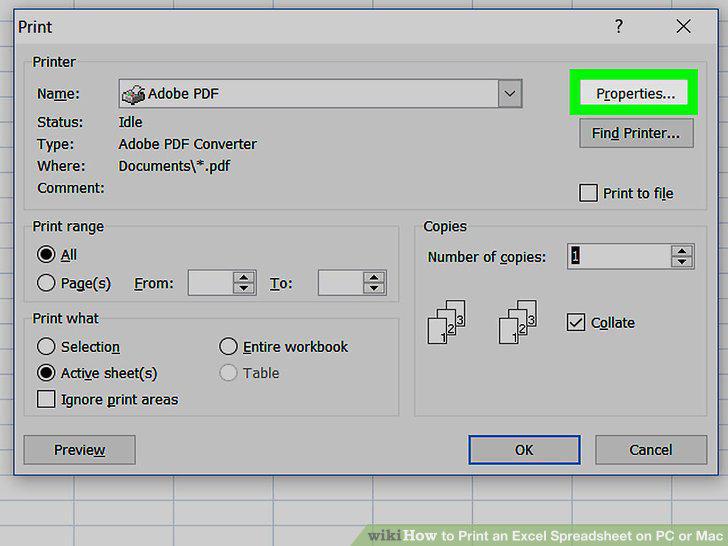Choose the Page(s) print range option

[x=46, y=283]
